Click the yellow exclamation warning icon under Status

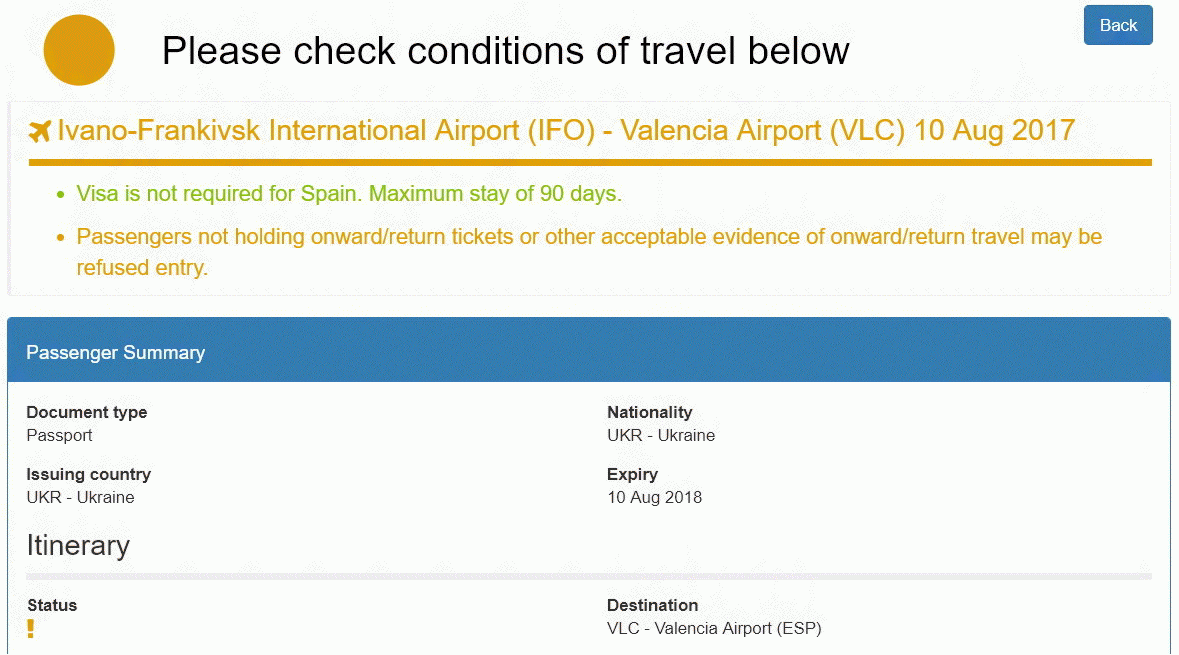pos(31,629)
